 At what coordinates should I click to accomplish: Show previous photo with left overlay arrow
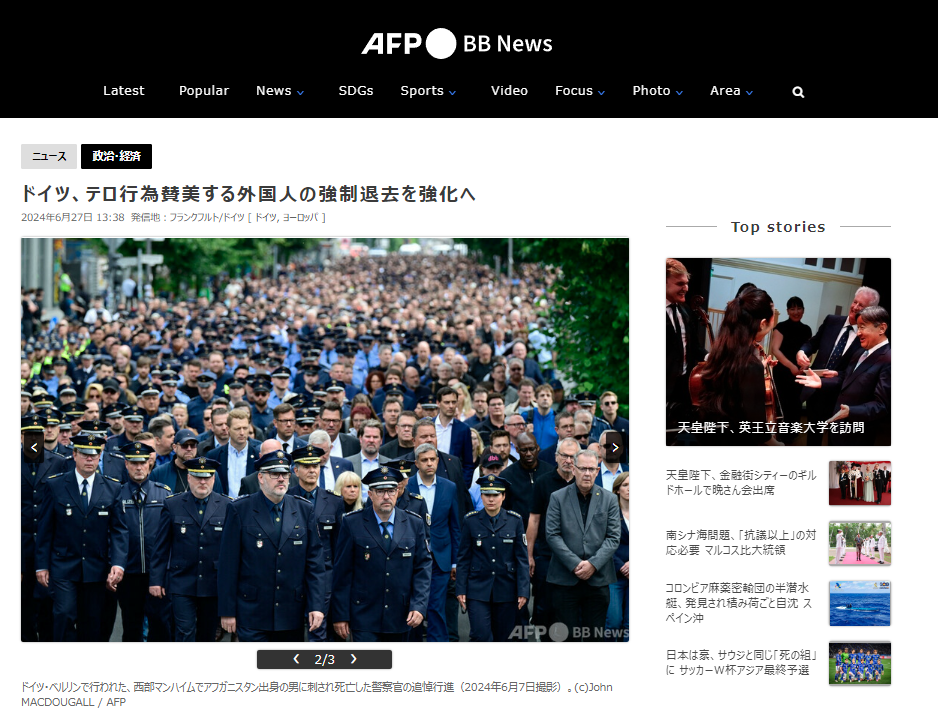[x=34, y=447]
